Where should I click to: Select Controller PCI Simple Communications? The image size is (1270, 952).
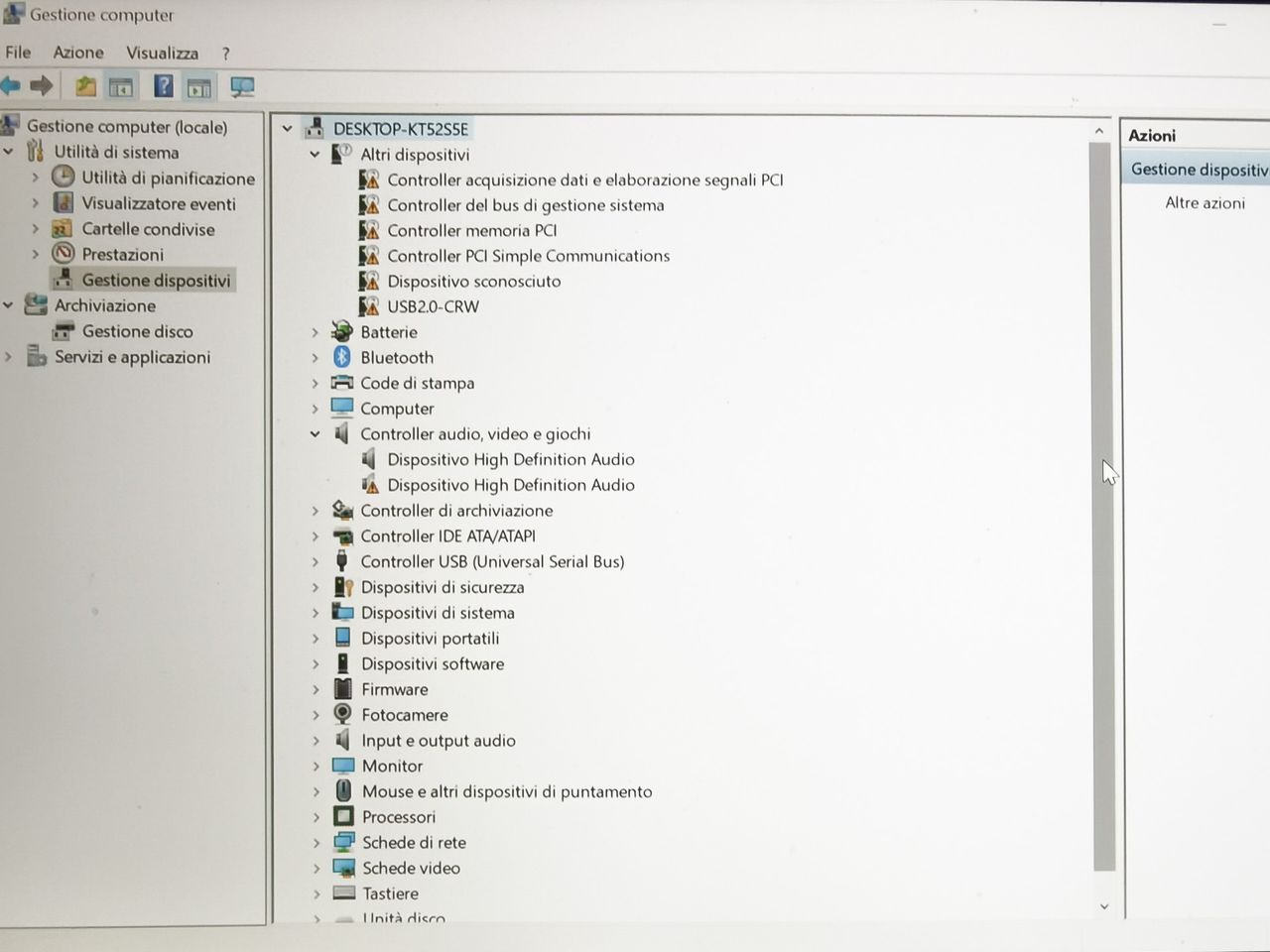point(528,255)
